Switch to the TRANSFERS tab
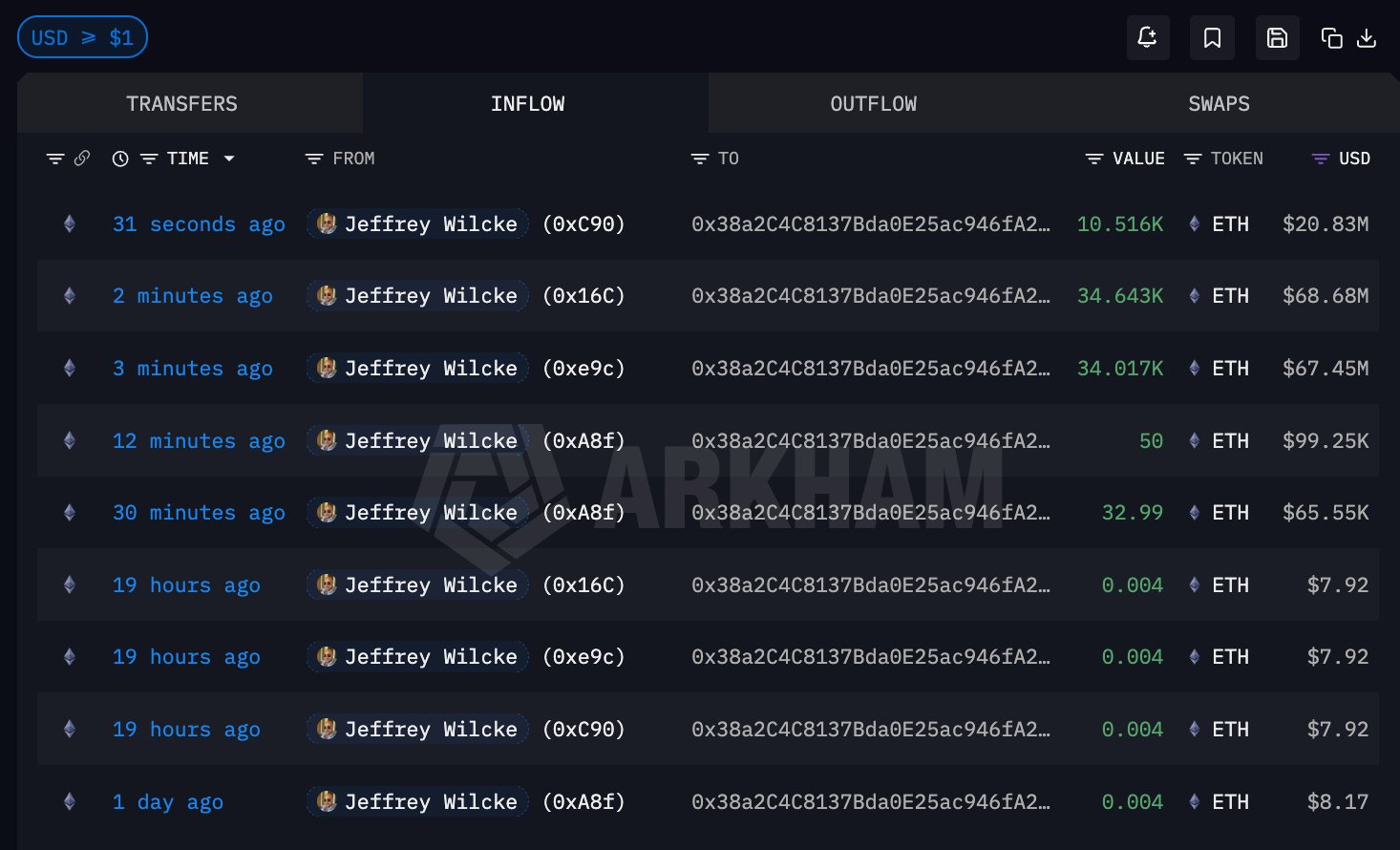1400x850 pixels. pos(181,104)
